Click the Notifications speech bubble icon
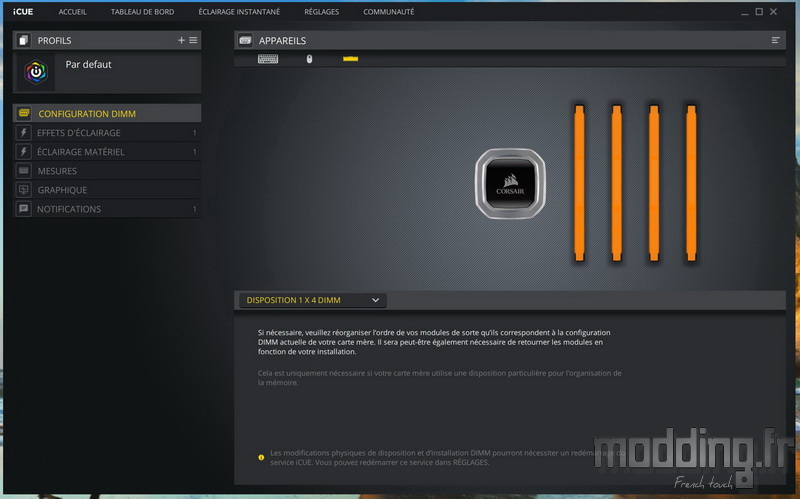 click(23, 209)
